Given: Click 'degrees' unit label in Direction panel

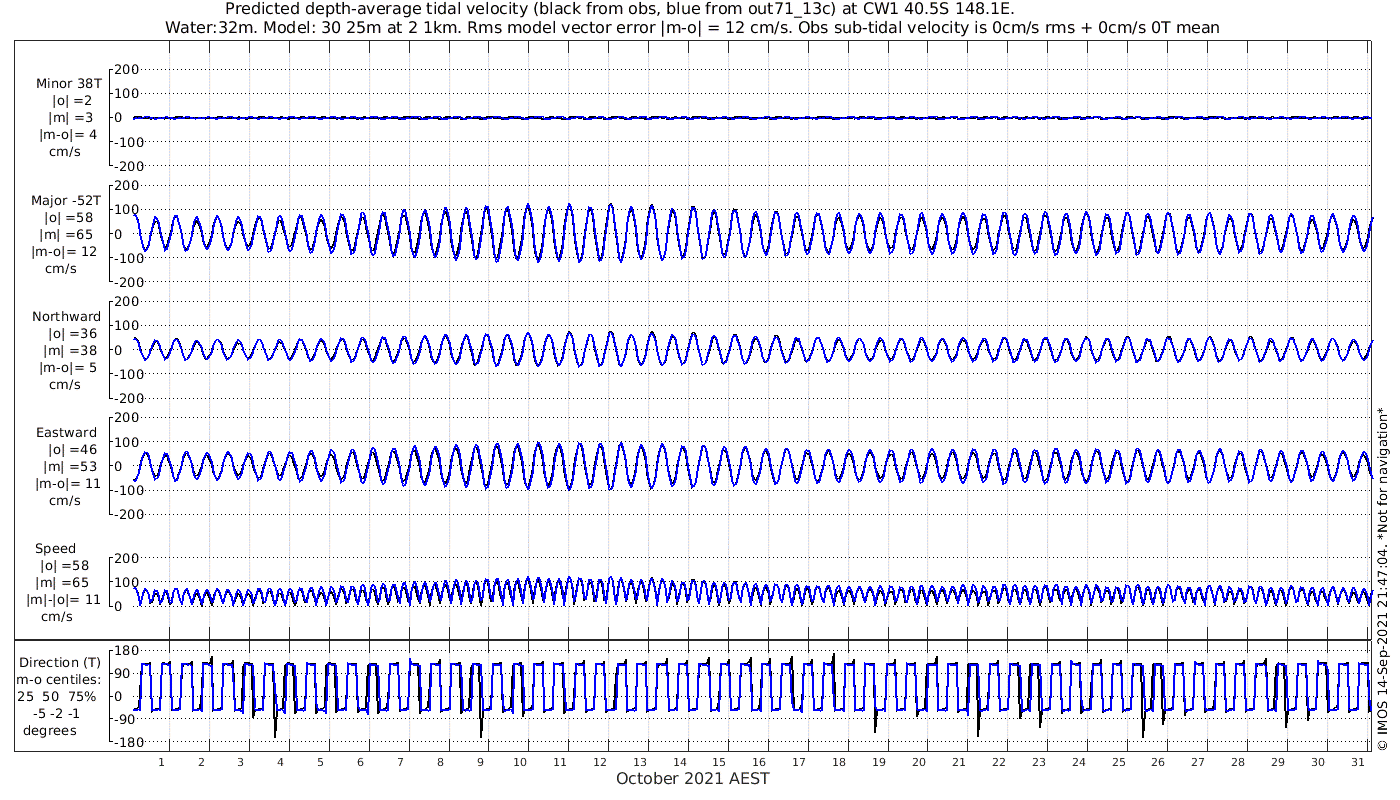Looking at the screenshot, I should pos(50,731).
